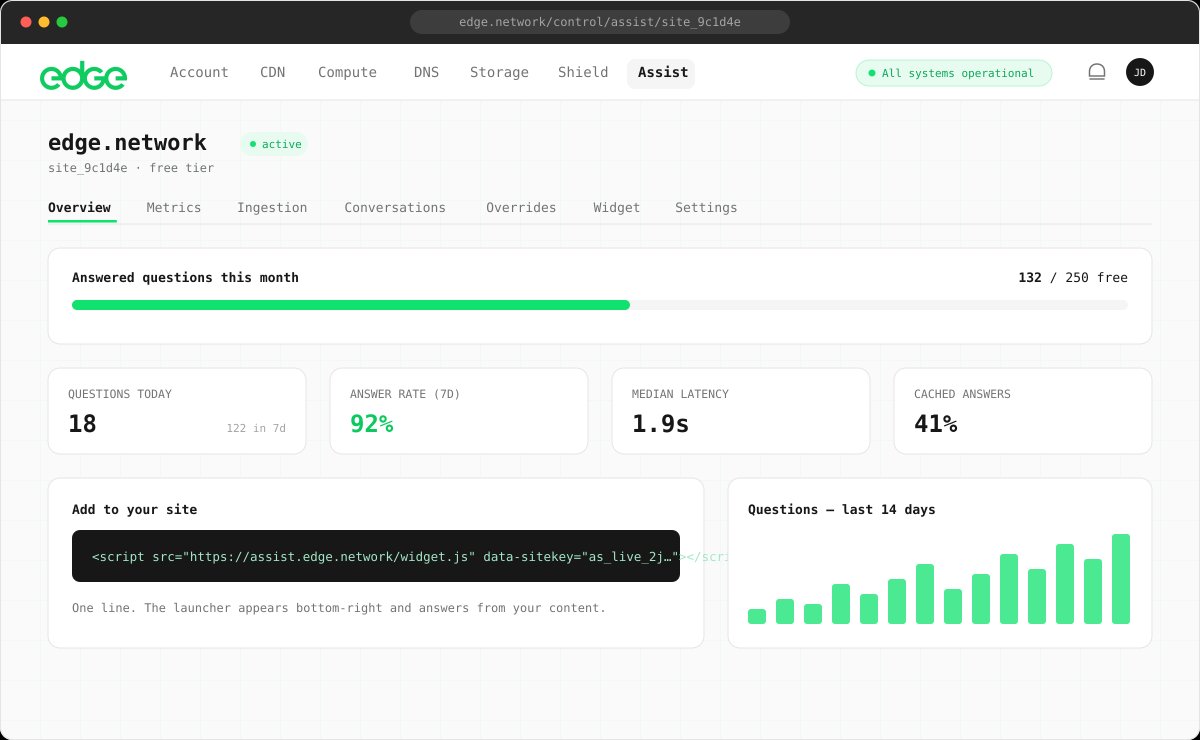This screenshot has height=740, width=1200.
Task: Open the Widget tab
Action: click(617, 208)
